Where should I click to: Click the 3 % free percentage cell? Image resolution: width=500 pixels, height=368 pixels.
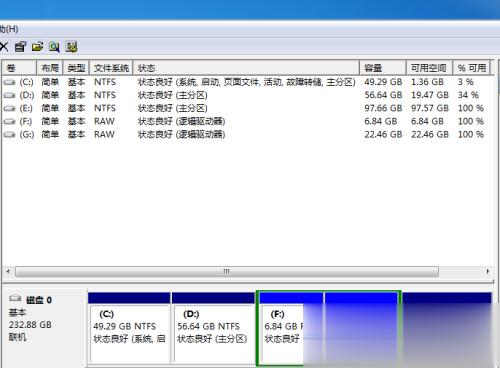tap(465, 82)
